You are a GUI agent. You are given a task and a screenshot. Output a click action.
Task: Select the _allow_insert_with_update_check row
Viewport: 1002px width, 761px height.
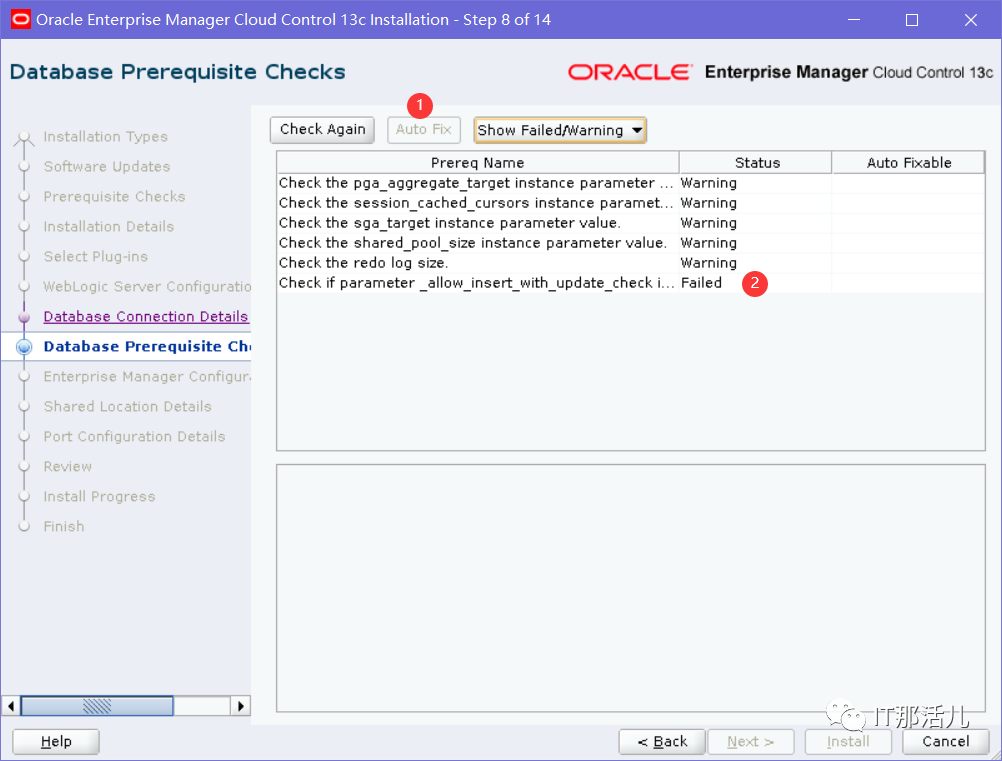coord(631,282)
